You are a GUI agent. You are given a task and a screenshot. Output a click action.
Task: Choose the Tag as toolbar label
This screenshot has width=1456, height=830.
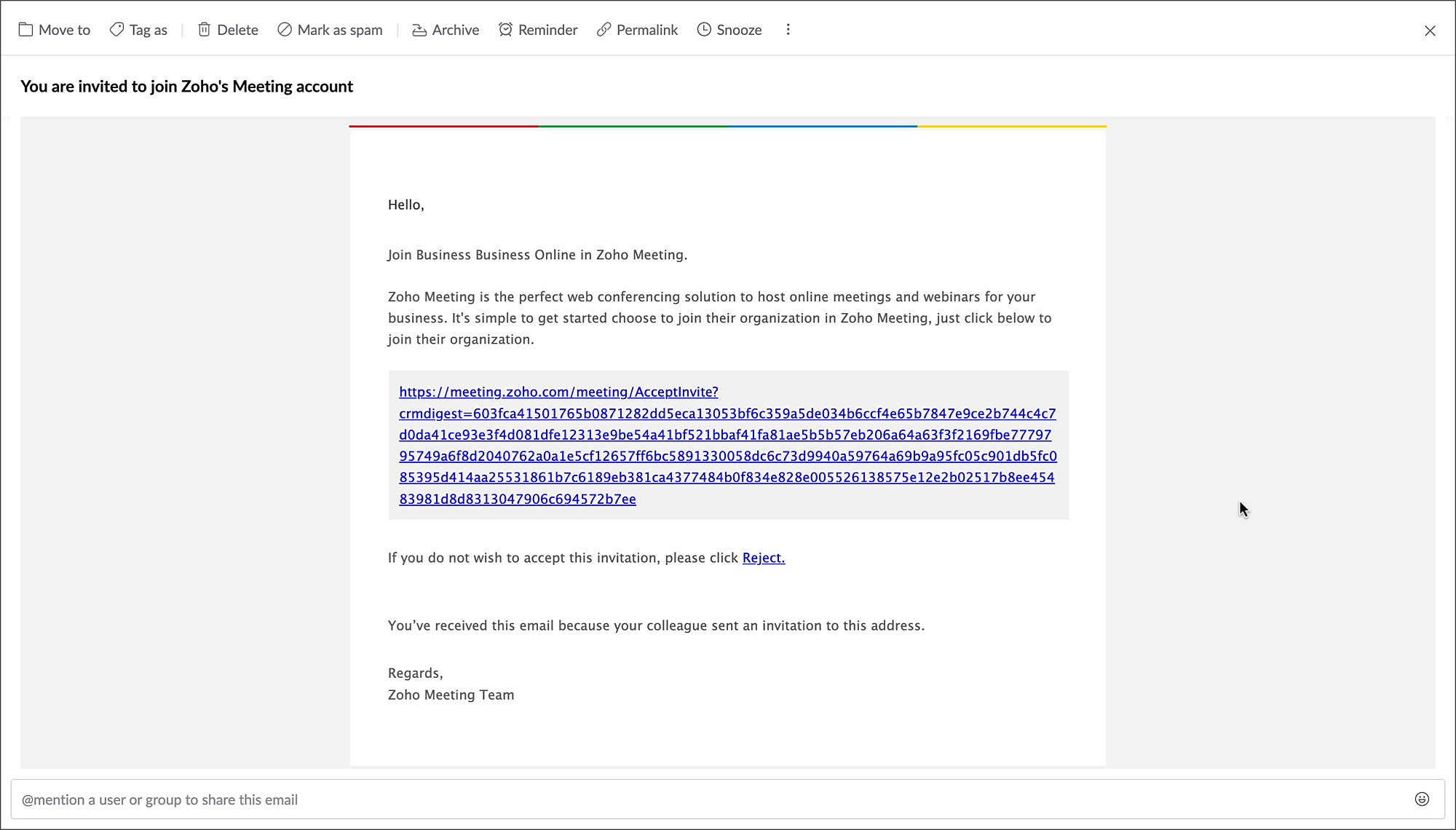point(149,30)
